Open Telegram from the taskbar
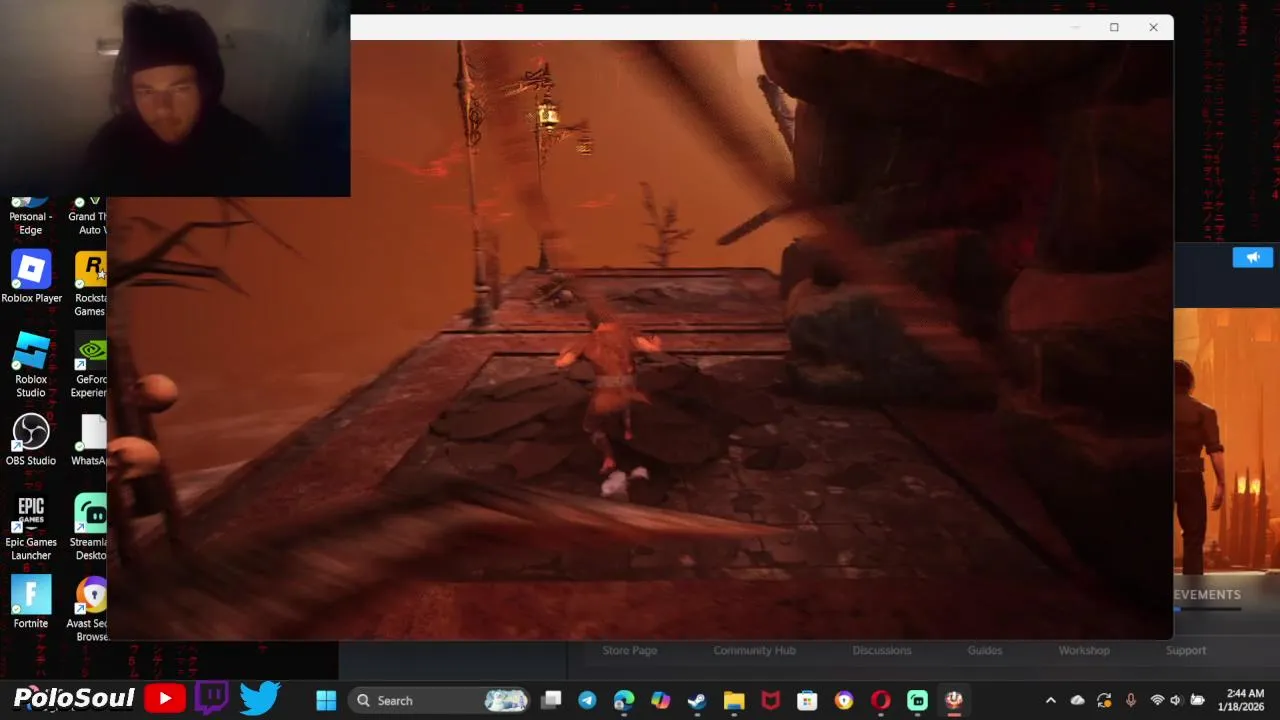The image size is (1280, 720). pos(588,700)
